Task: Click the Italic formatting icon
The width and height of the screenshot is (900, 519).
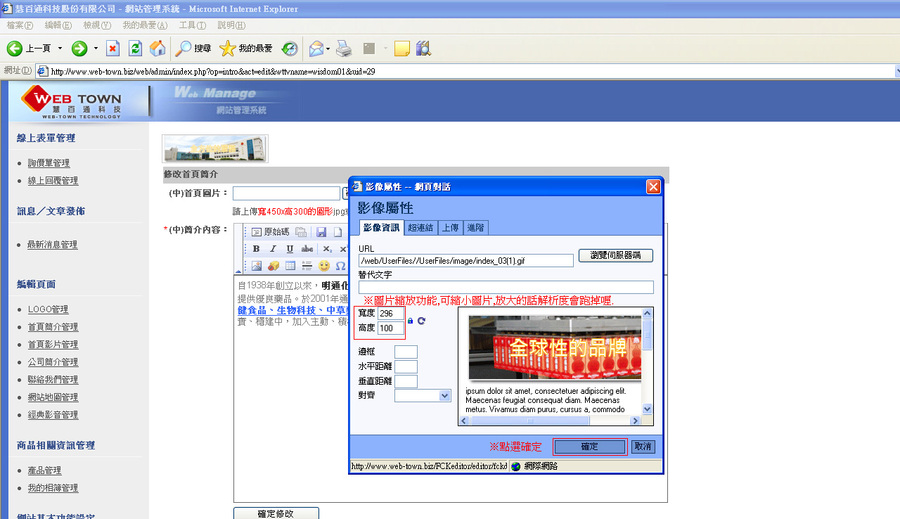Action: click(273, 249)
